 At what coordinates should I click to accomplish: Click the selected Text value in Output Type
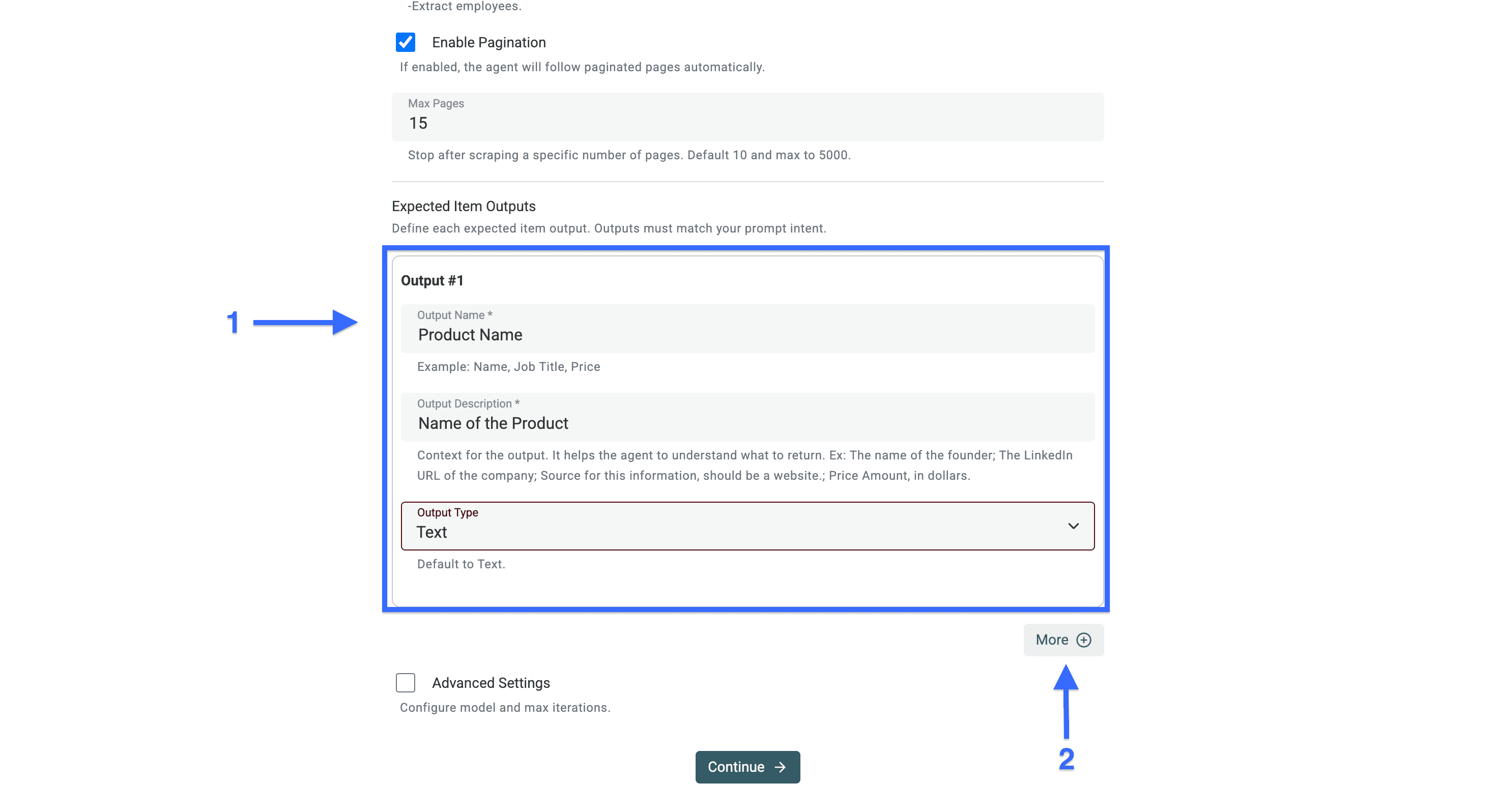[x=431, y=532]
